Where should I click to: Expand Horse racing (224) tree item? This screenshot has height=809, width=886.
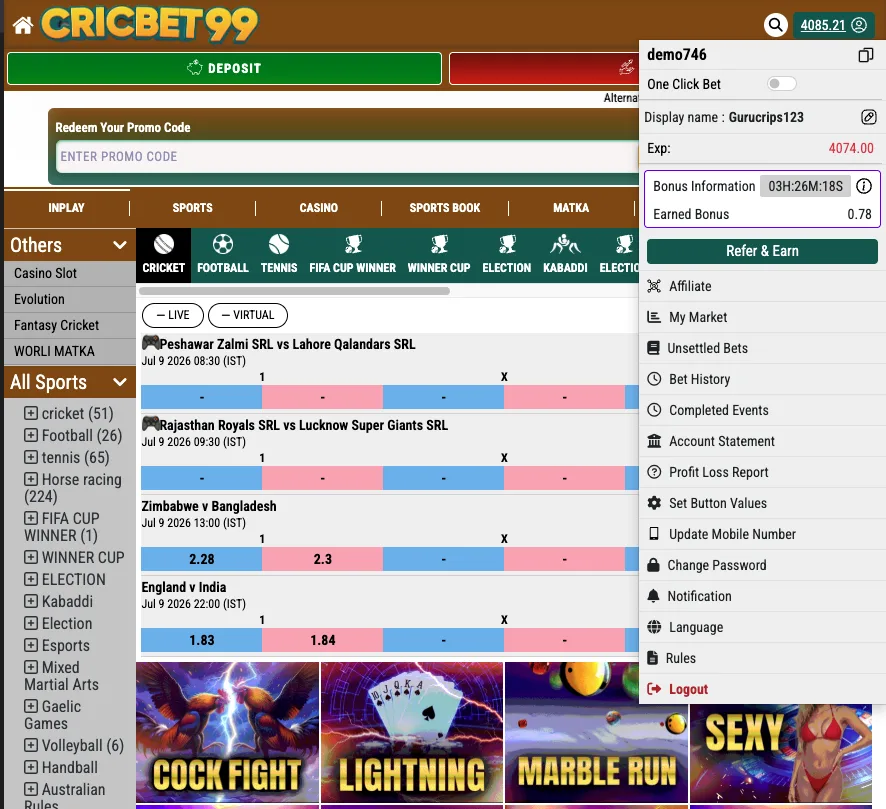pyautogui.click(x=31, y=479)
